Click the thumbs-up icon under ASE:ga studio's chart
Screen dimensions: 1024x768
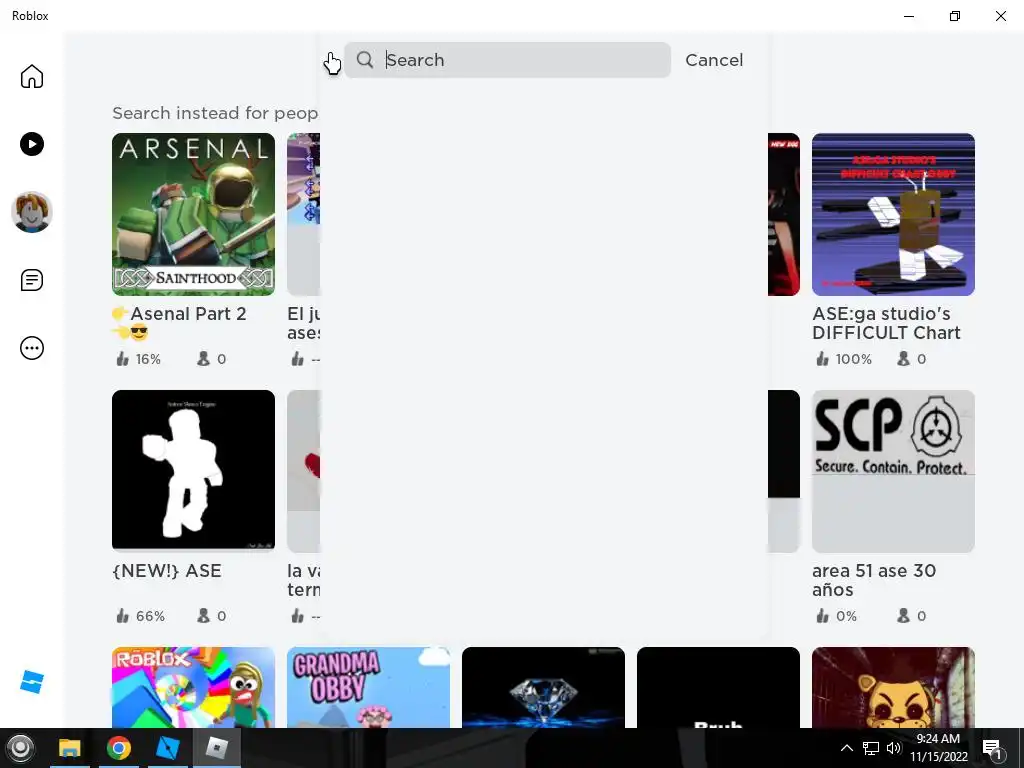822,359
